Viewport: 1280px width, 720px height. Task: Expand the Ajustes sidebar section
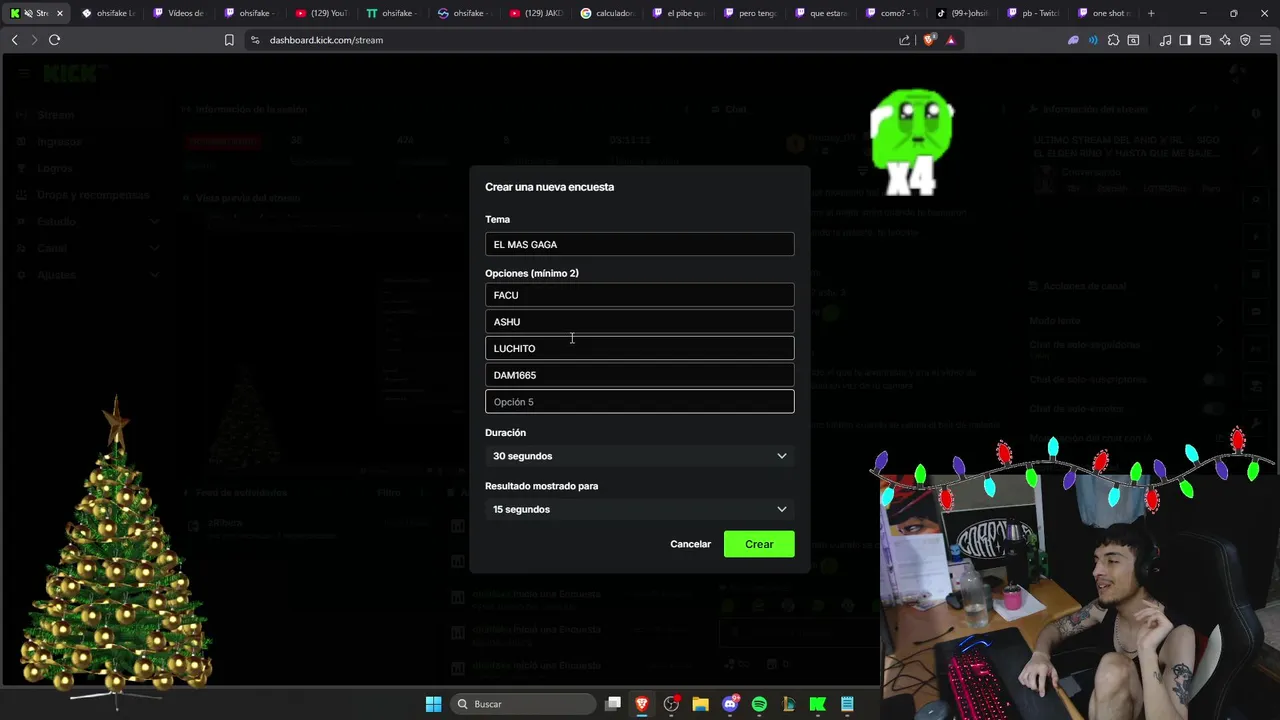(87, 274)
